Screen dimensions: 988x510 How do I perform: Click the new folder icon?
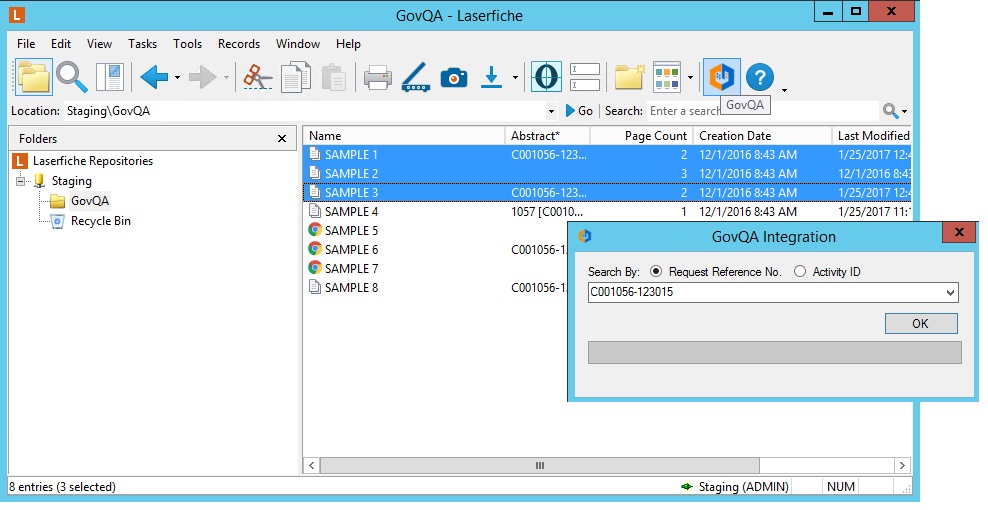[x=629, y=77]
